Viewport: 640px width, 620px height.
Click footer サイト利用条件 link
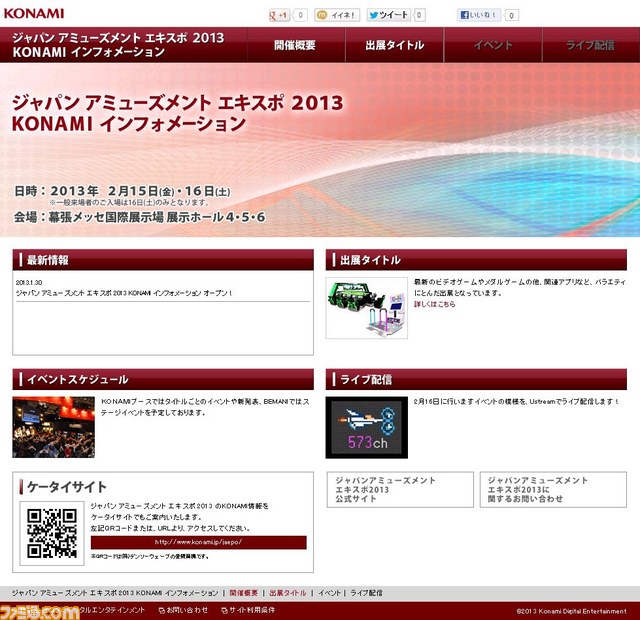click(248, 610)
